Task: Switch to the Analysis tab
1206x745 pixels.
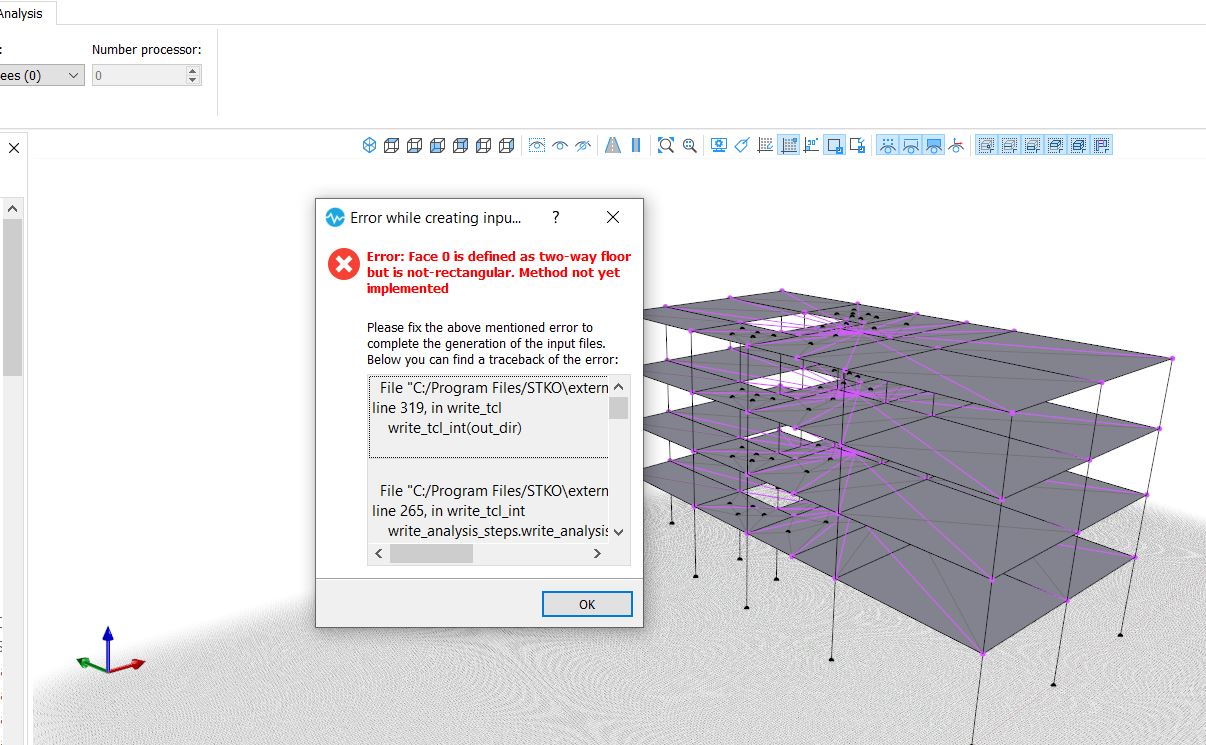Action: 22,14
